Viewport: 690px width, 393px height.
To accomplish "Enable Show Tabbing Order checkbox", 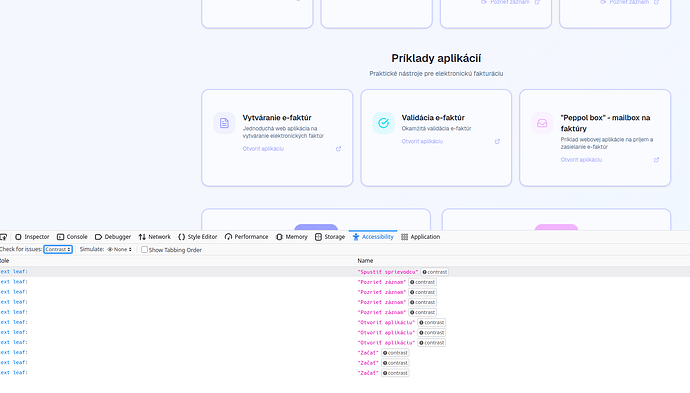I will [x=144, y=250].
